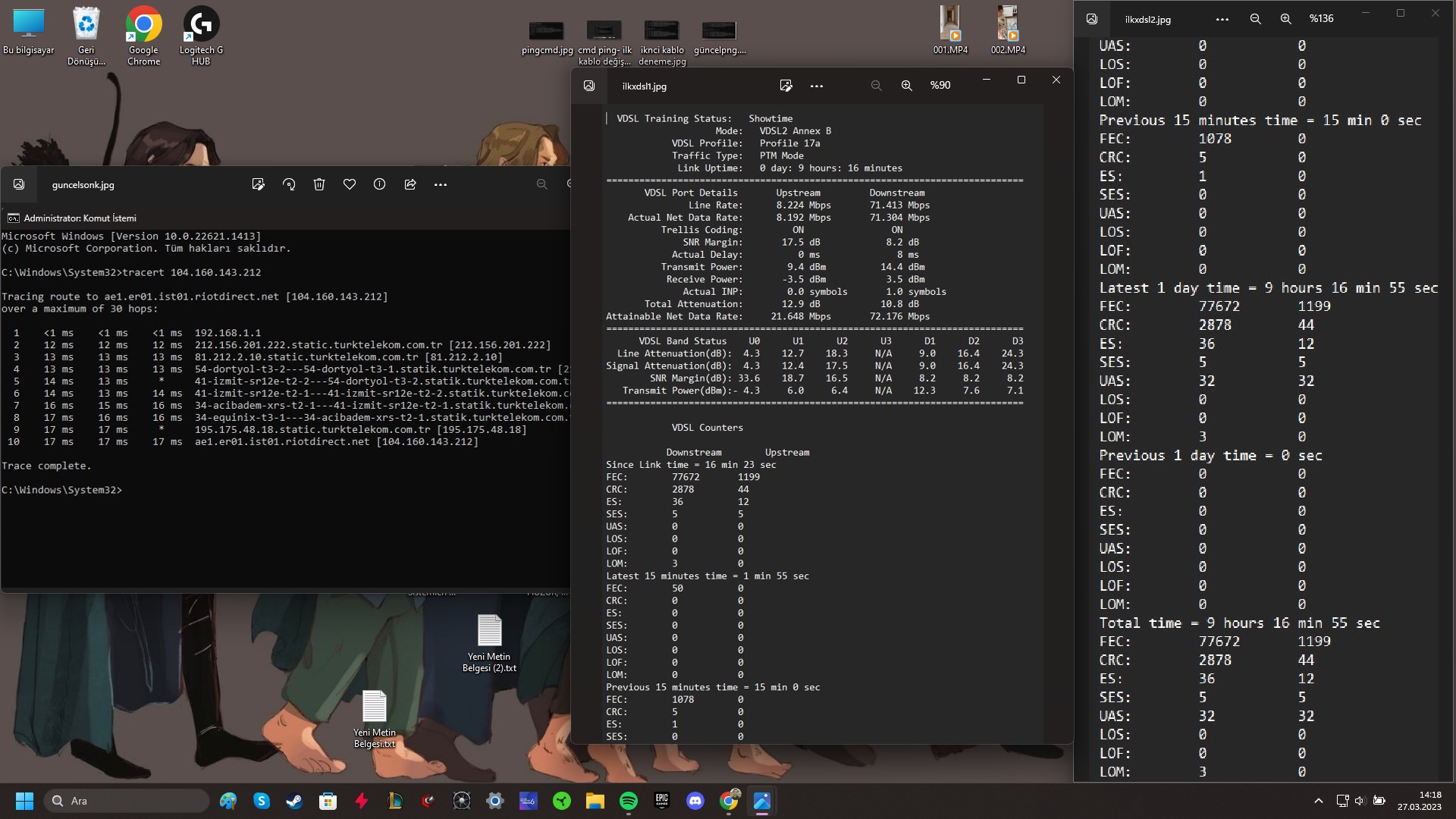Image resolution: width=1456 pixels, height=819 pixels.
Task: Click the Windows Start button
Action: point(24,801)
